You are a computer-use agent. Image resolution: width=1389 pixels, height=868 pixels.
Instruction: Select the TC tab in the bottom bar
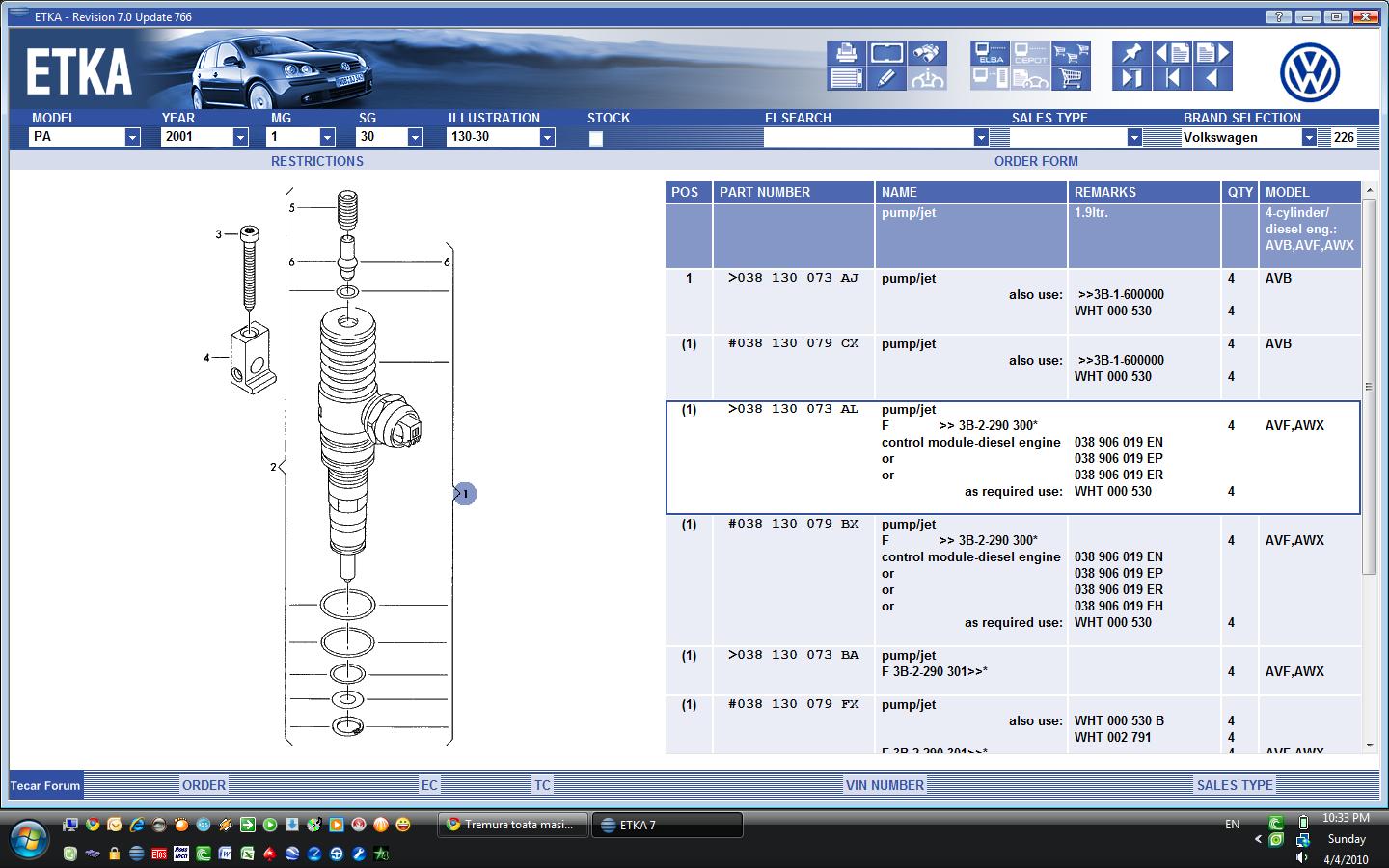pyautogui.click(x=542, y=785)
